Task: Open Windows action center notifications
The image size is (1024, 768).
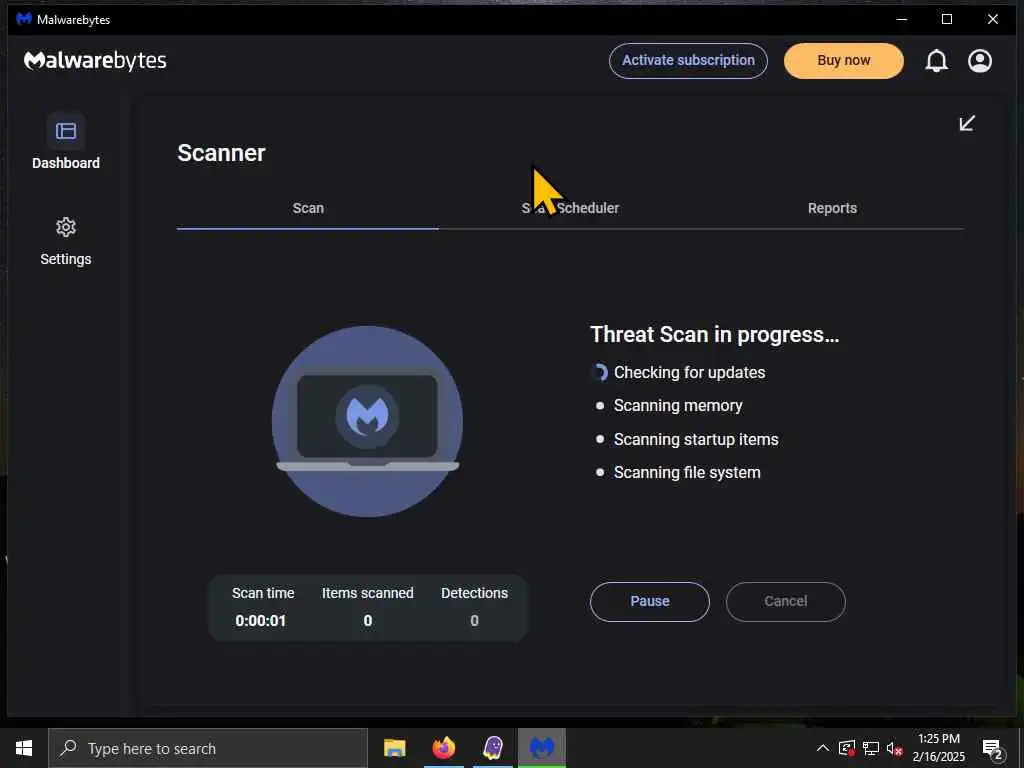Action: [x=992, y=748]
